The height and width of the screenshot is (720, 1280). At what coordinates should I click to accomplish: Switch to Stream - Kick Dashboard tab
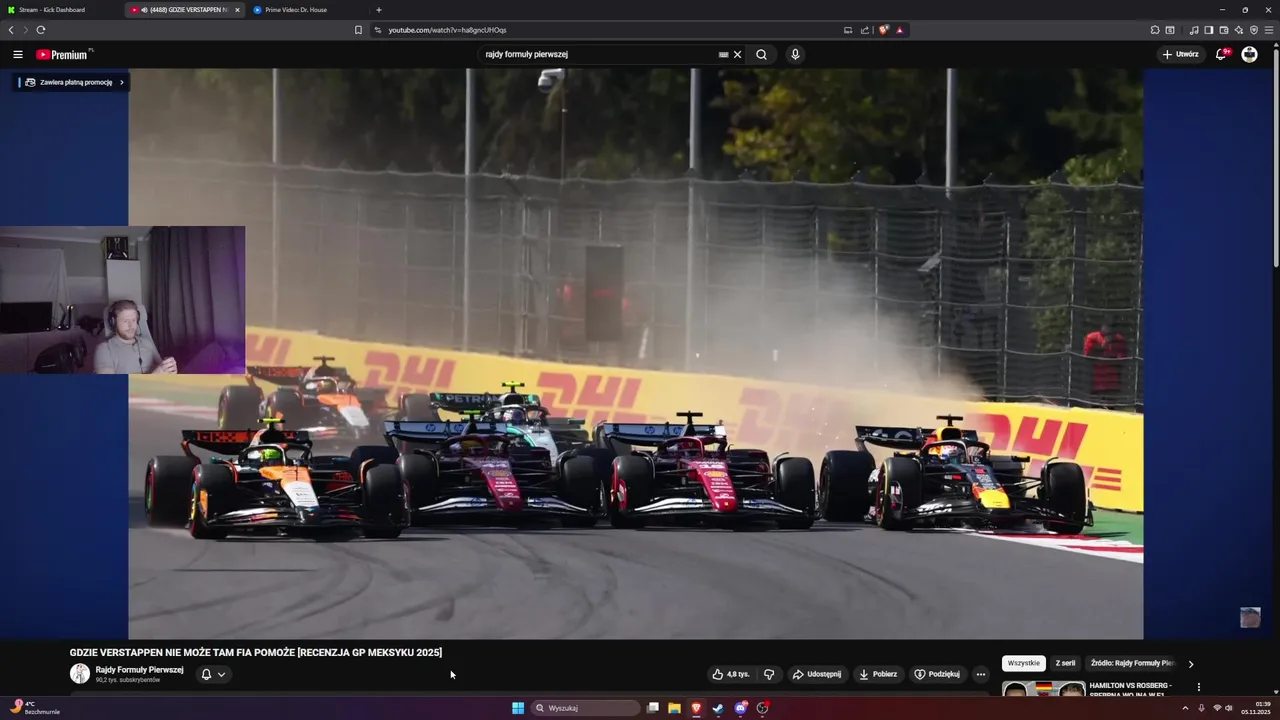(x=62, y=10)
